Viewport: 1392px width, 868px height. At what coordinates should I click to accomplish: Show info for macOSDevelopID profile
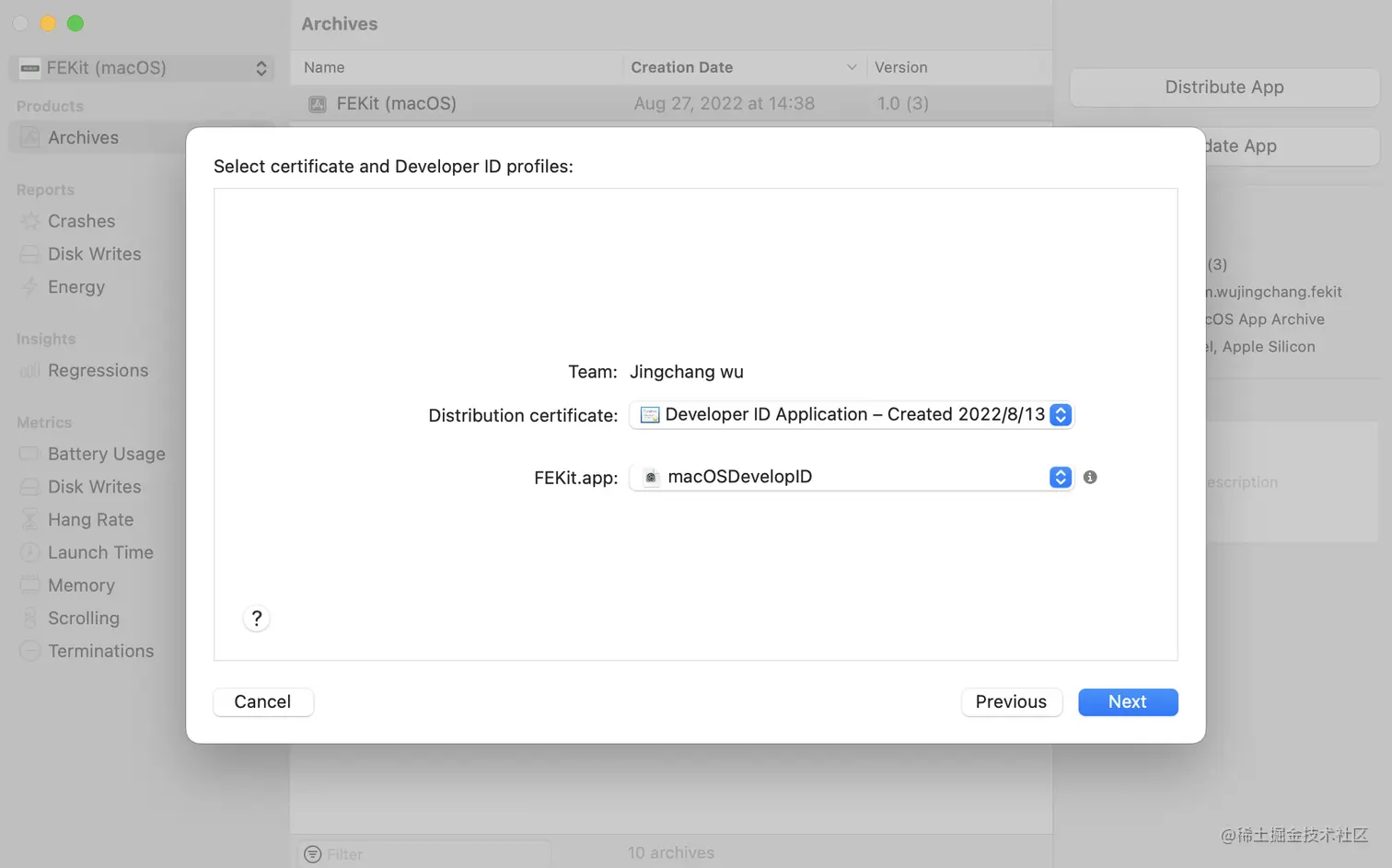(x=1090, y=477)
